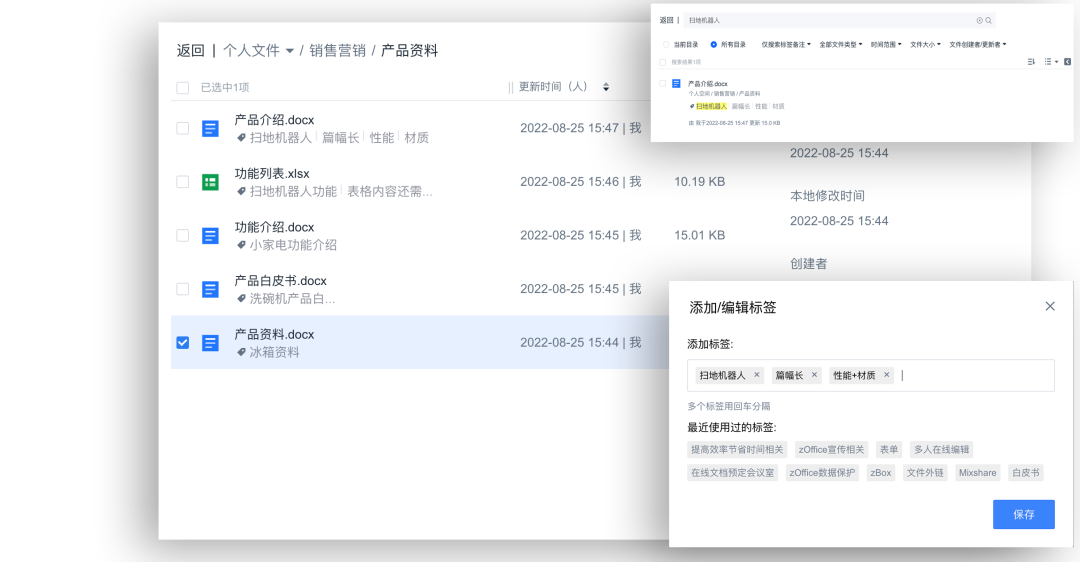Check the box for 产品介绍.docx in main list
This screenshot has width=1080, height=562.
pyautogui.click(x=183, y=128)
